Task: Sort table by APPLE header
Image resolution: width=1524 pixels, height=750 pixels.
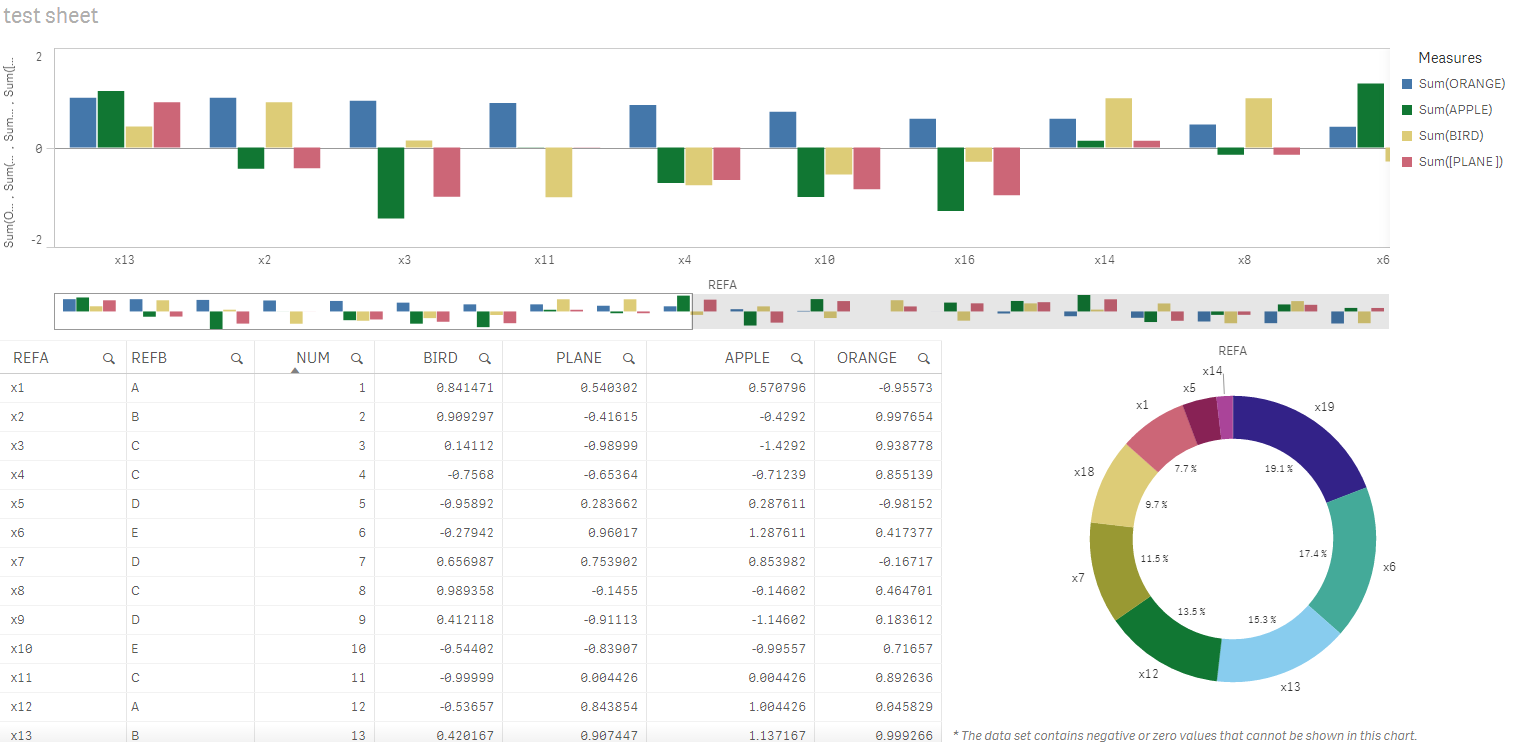Action: (x=748, y=358)
